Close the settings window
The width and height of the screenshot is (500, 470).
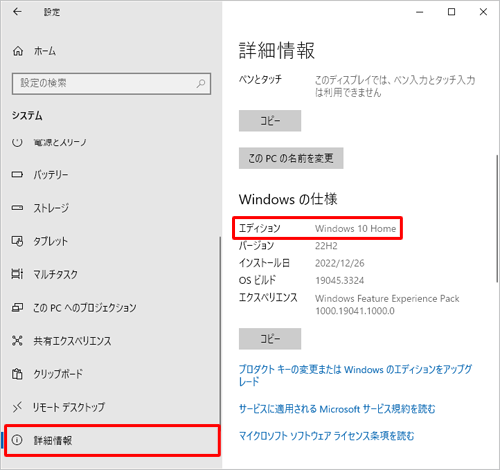tap(483, 12)
